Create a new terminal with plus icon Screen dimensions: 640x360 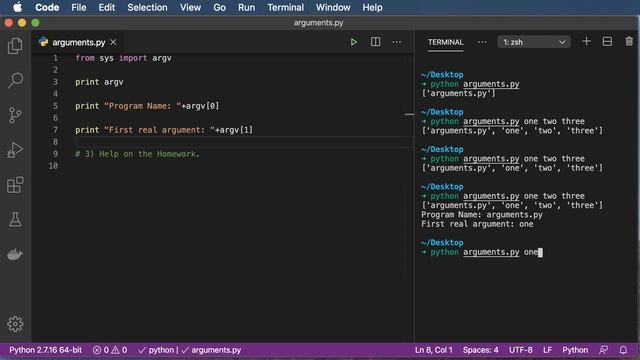586,42
